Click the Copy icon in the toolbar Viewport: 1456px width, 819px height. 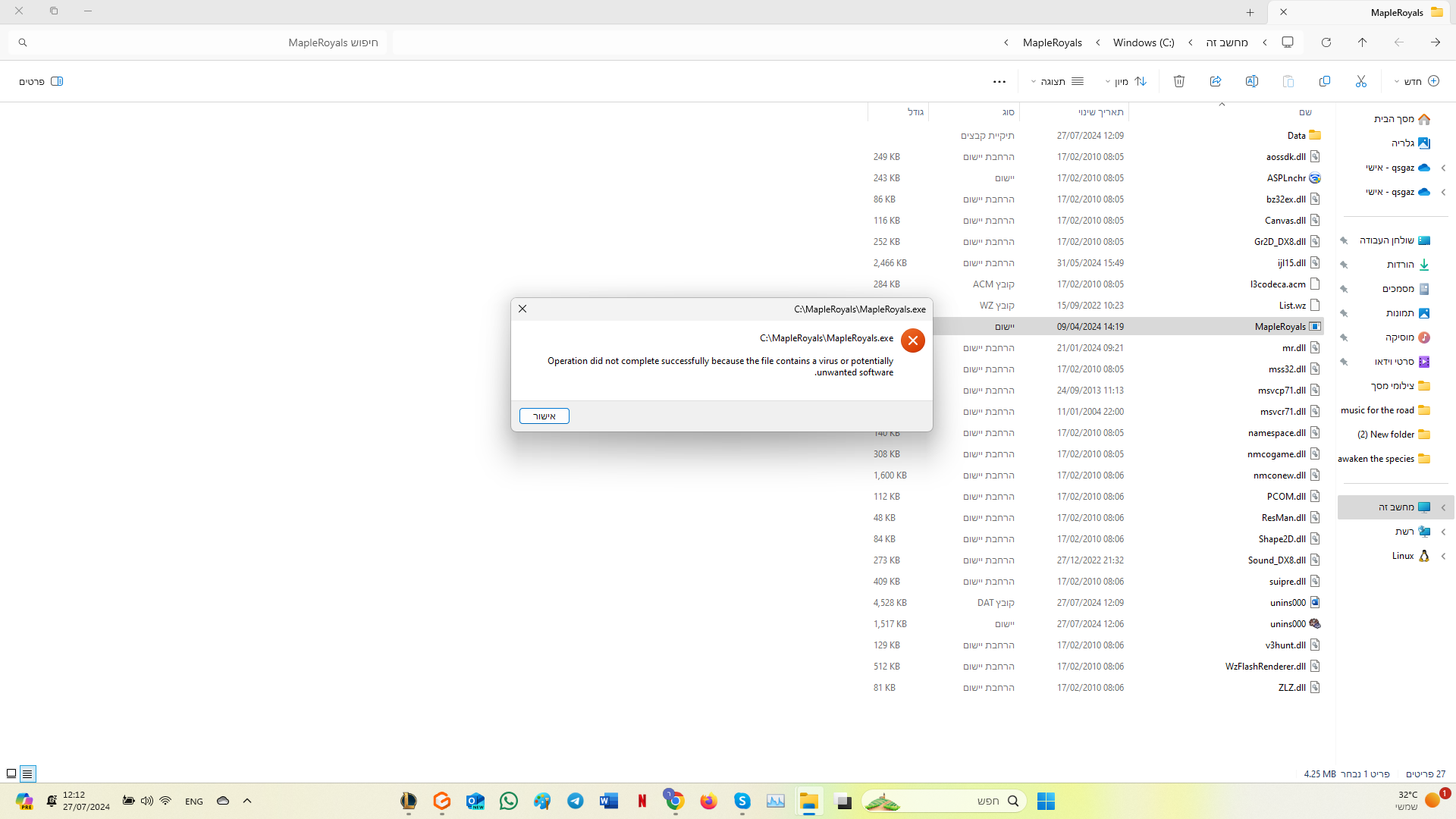pyautogui.click(x=1325, y=81)
